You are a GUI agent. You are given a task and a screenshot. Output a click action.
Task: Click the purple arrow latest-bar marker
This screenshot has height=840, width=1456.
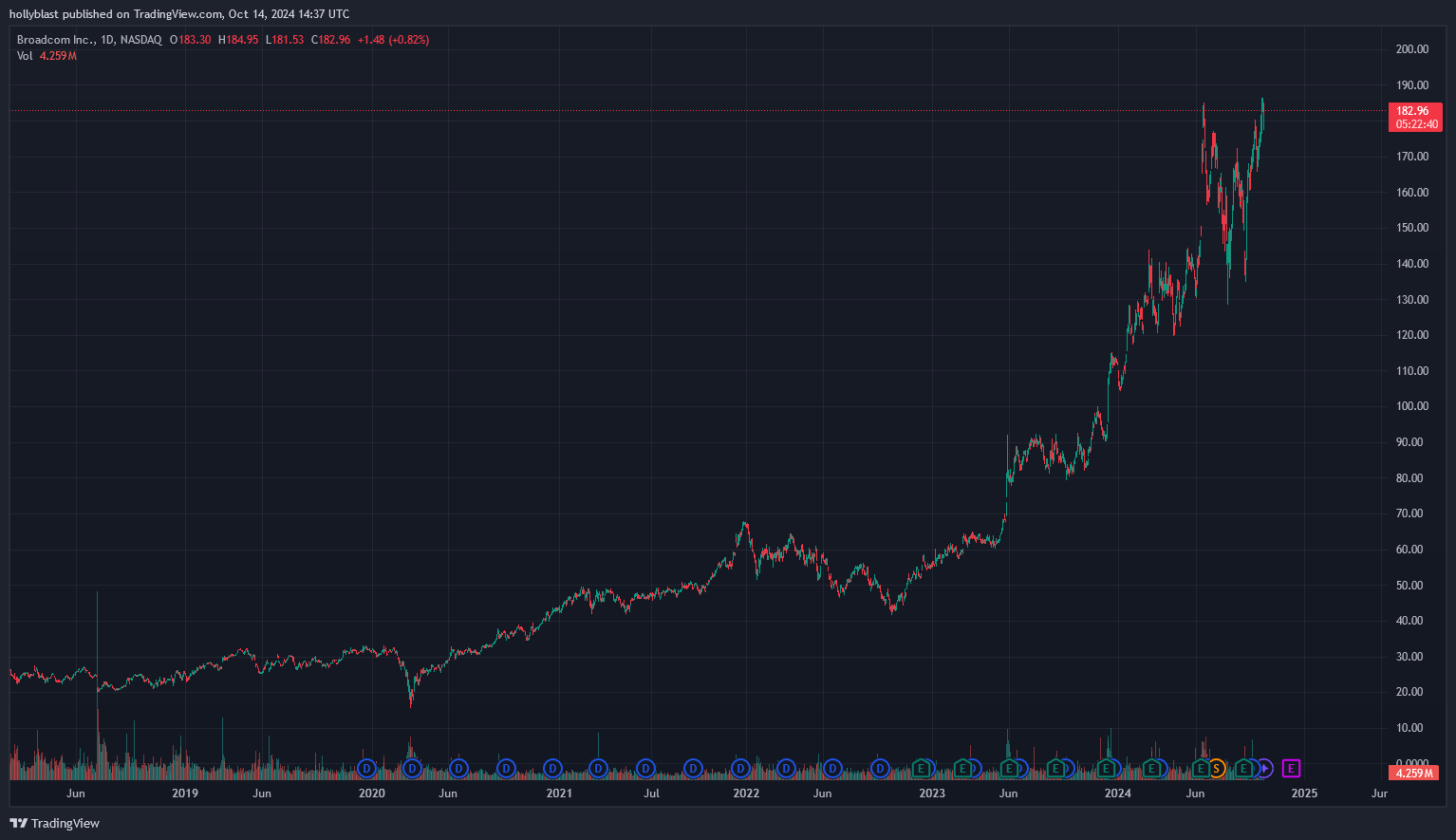(x=1264, y=768)
